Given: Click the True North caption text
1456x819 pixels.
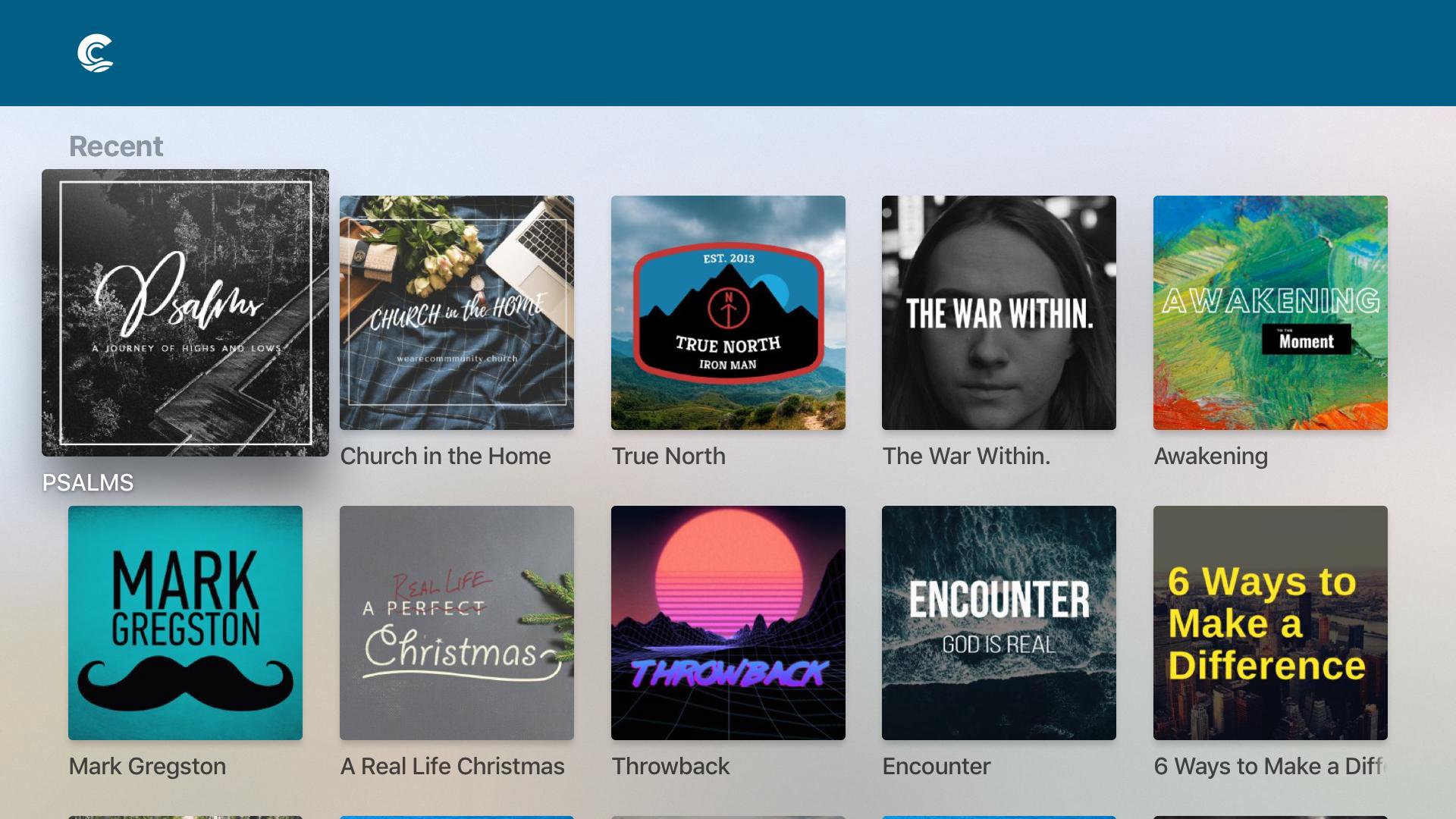Looking at the screenshot, I should (x=668, y=456).
